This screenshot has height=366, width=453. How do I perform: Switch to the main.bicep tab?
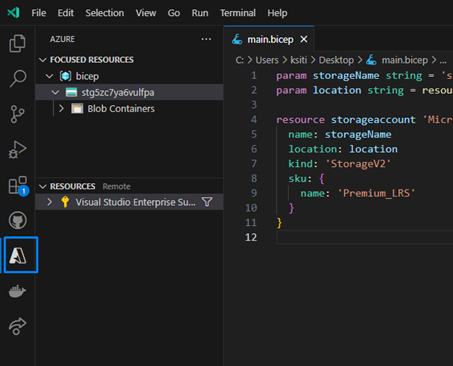tap(270, 40)
